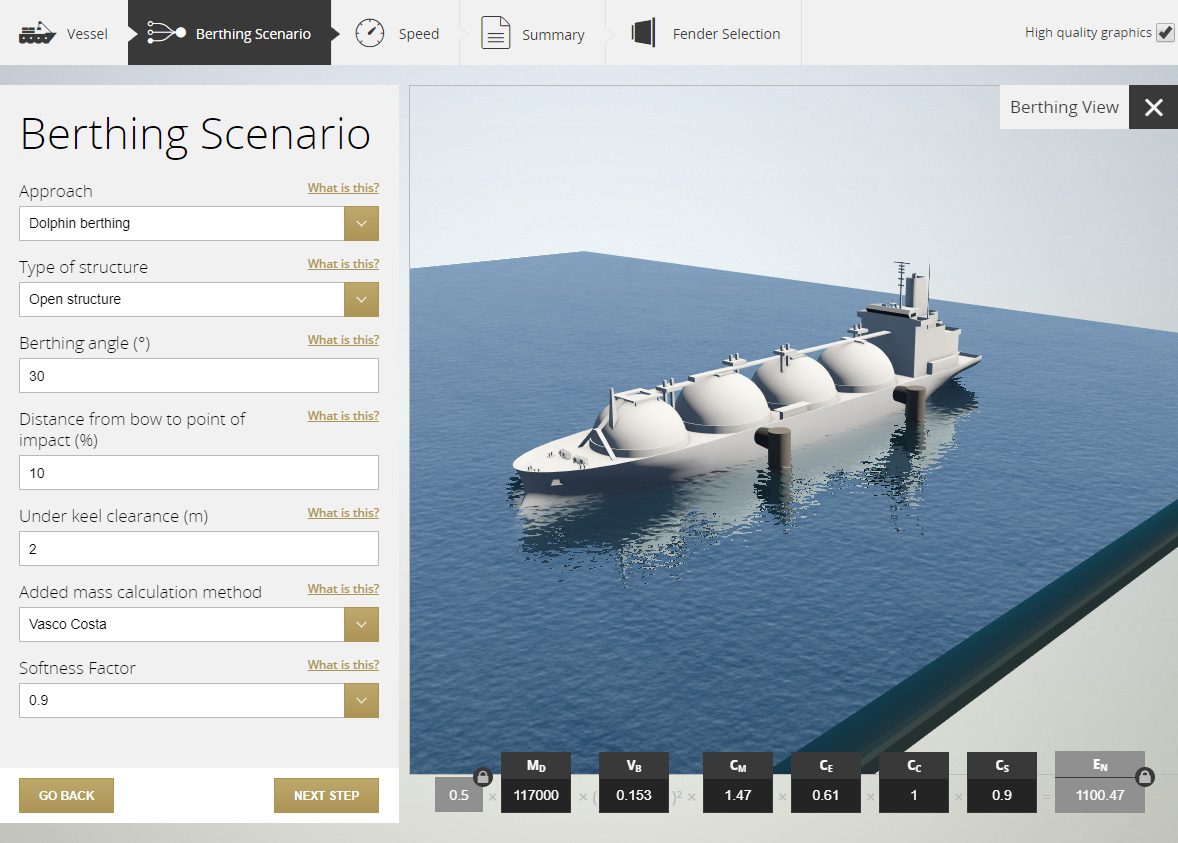Open the Added mass calculation method dropdown
The height and width of the screenshot is (843, 1178).
[361, 624]
